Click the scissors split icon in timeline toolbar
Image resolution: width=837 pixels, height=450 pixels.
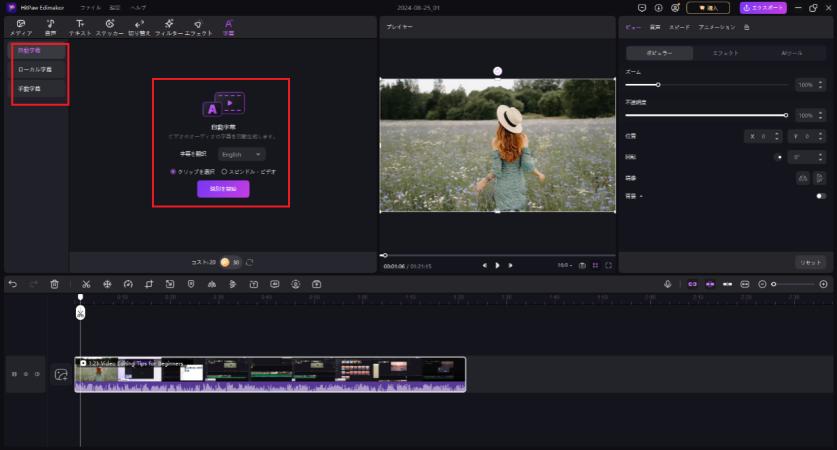point(86,284)
